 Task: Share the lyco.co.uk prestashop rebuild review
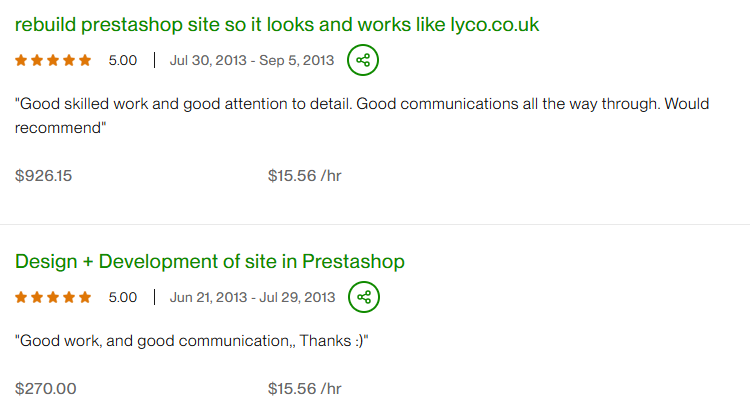(x=363, y=60)
